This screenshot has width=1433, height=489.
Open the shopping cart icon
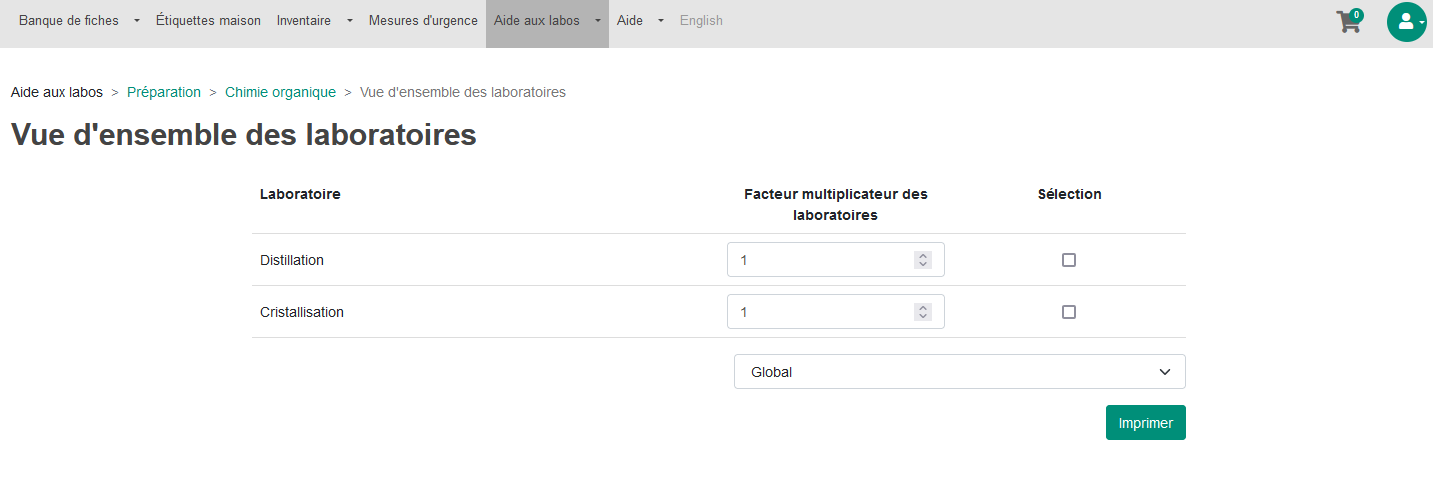(x=1349, y=22)
